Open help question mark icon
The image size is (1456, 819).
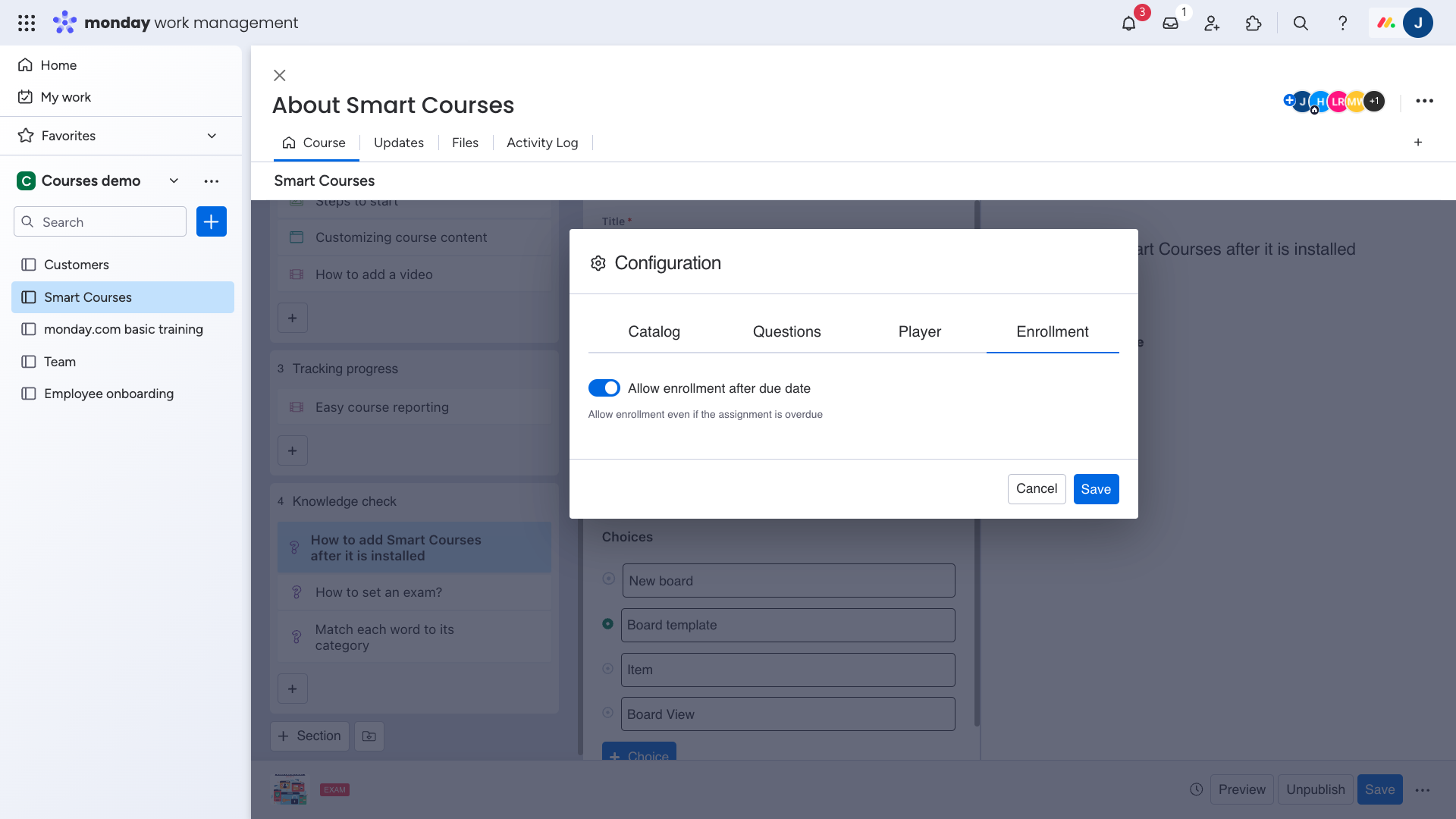pos(1342,23)
